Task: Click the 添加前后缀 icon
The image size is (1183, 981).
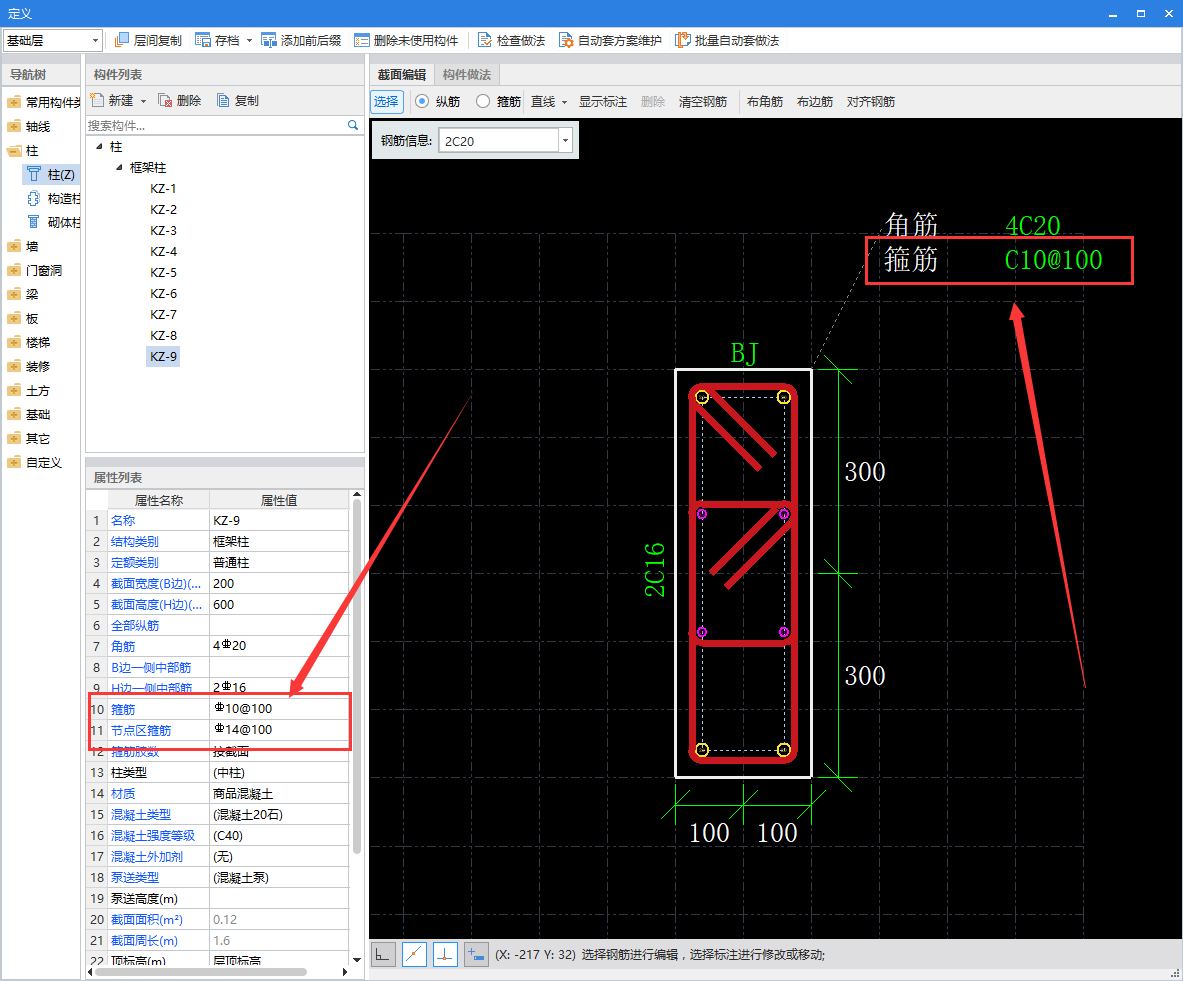Action: coord(269,40)
